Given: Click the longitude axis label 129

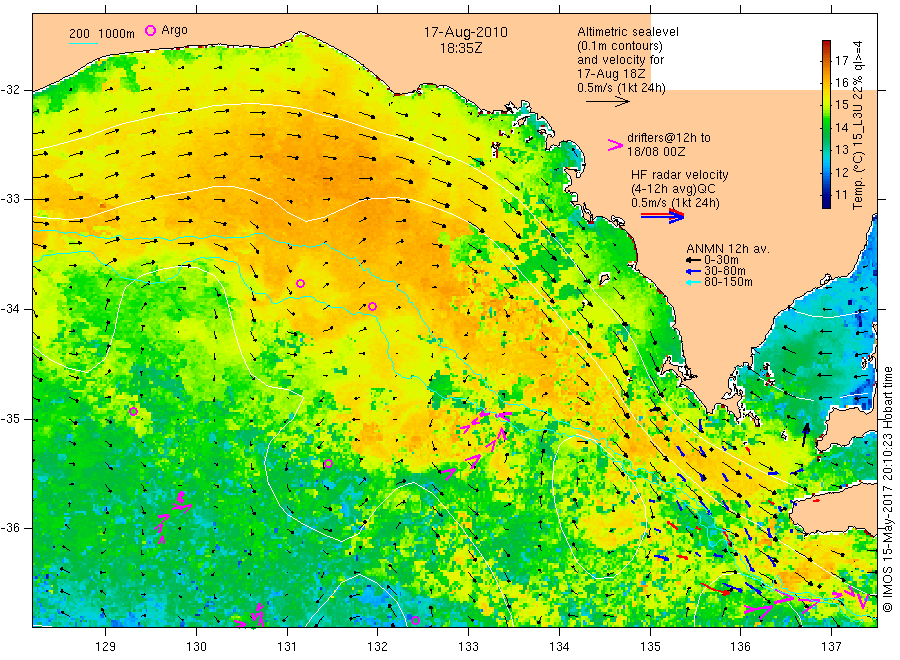Looking at the screenshot, I should pyautogui.click(x=106, y=647).
